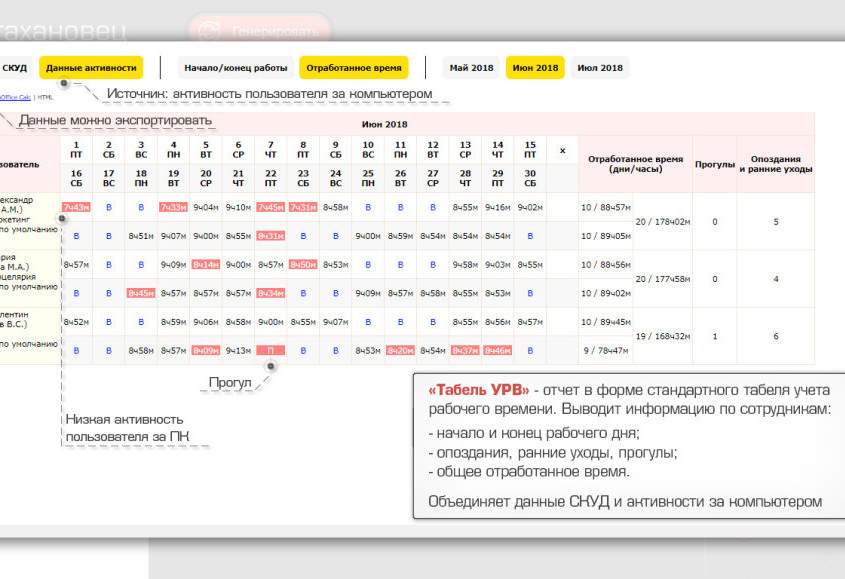Click the red П absence cell
The width and height of the screenshot is (845, 579).
tap(271, 350)
